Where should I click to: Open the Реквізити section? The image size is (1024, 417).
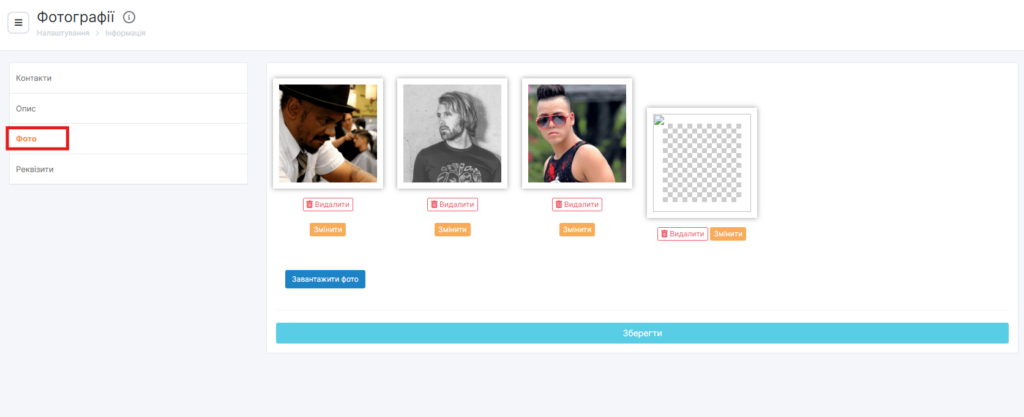129,169
